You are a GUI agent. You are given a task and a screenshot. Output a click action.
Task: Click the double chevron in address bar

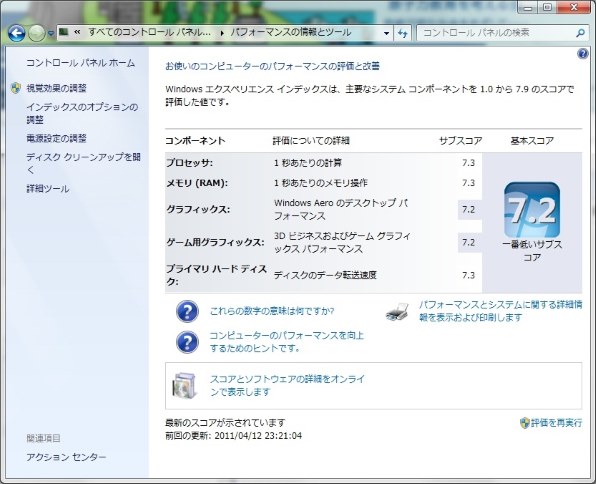coord(77,32)
